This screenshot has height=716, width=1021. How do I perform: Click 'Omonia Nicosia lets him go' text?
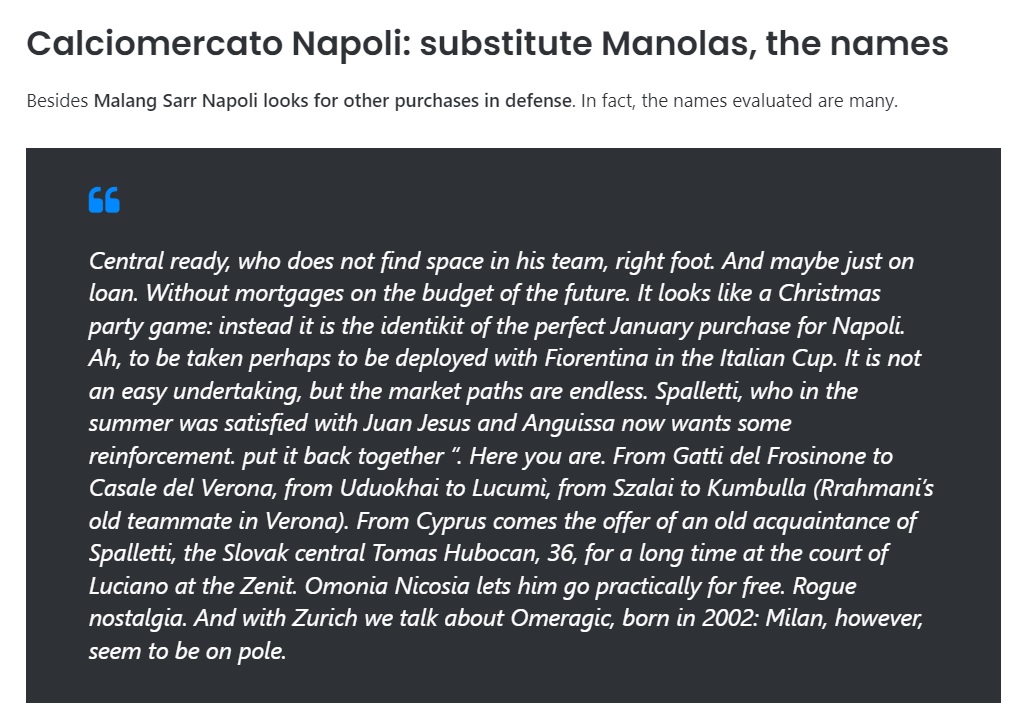click(447, 586)
